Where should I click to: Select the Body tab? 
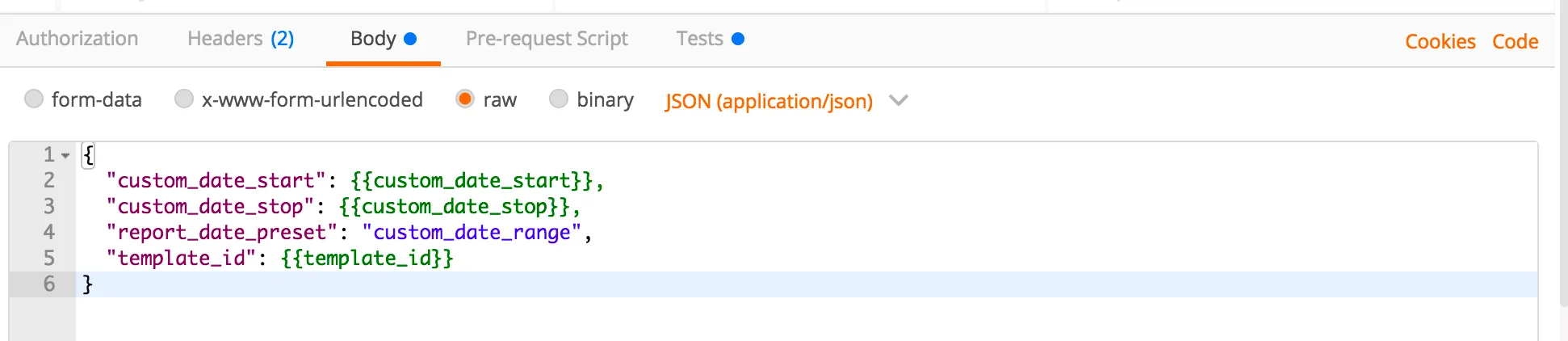point(373,39)
